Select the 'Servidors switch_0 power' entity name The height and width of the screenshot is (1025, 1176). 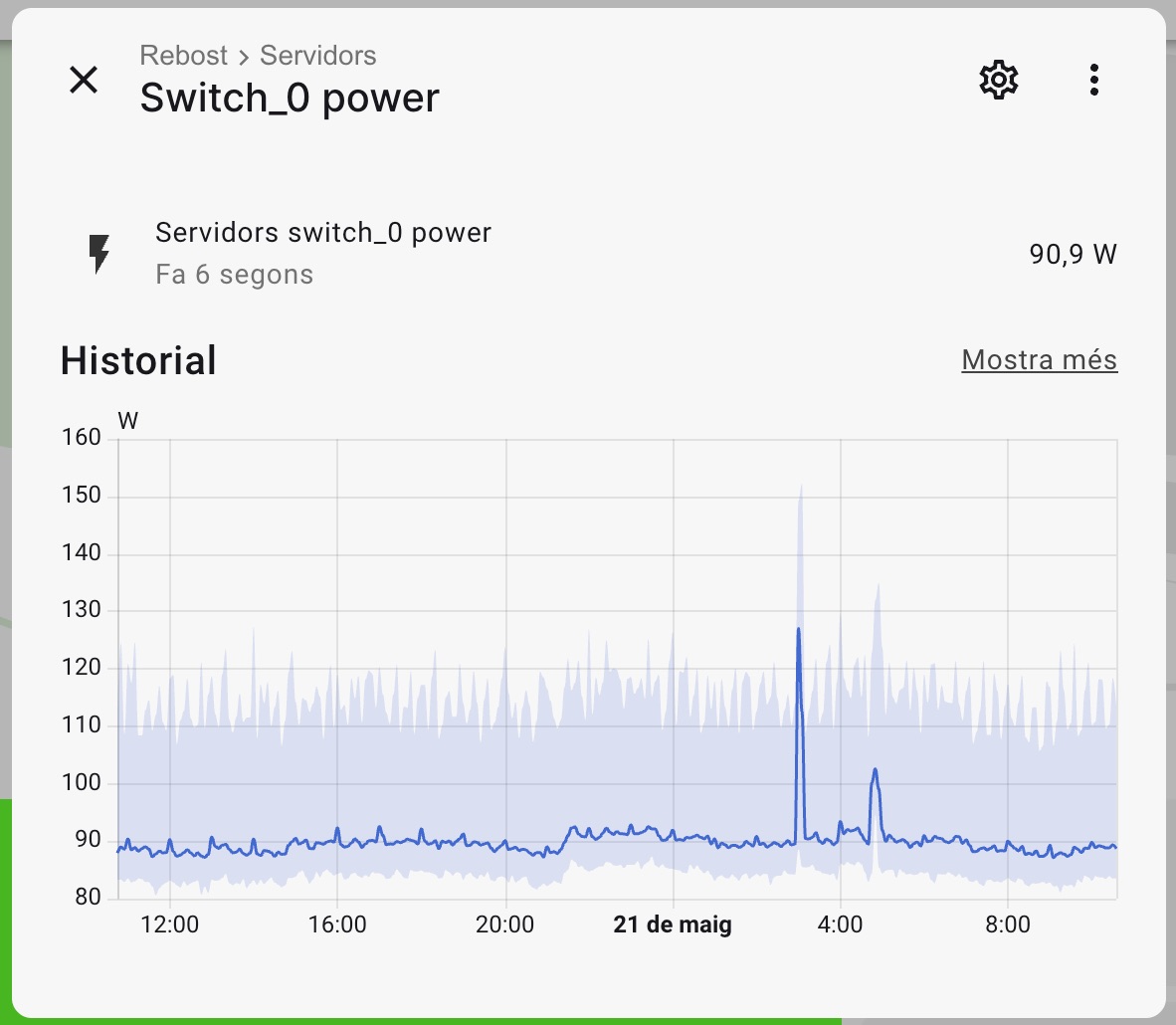point(323,233)
